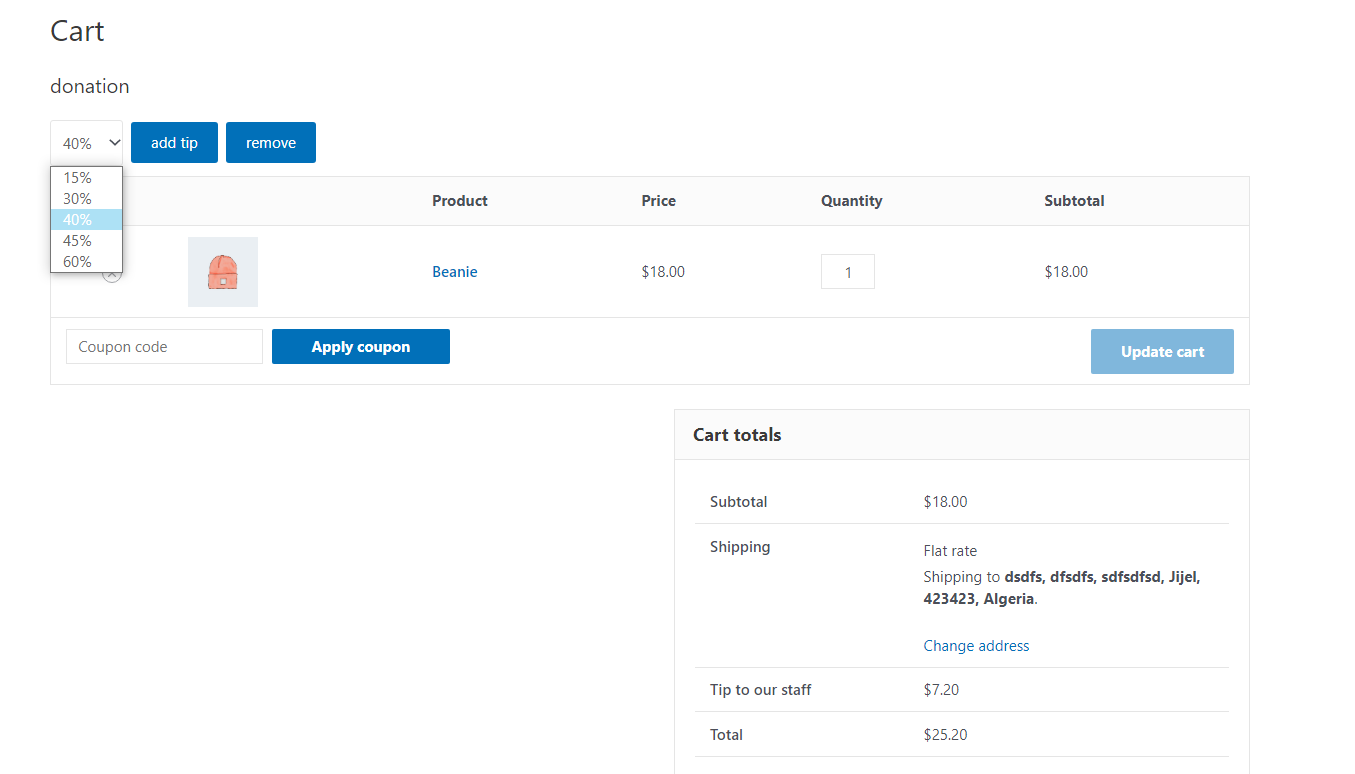Select the highlighted 40% tip option
The image size is (1355, 774).
pos(78,219)
